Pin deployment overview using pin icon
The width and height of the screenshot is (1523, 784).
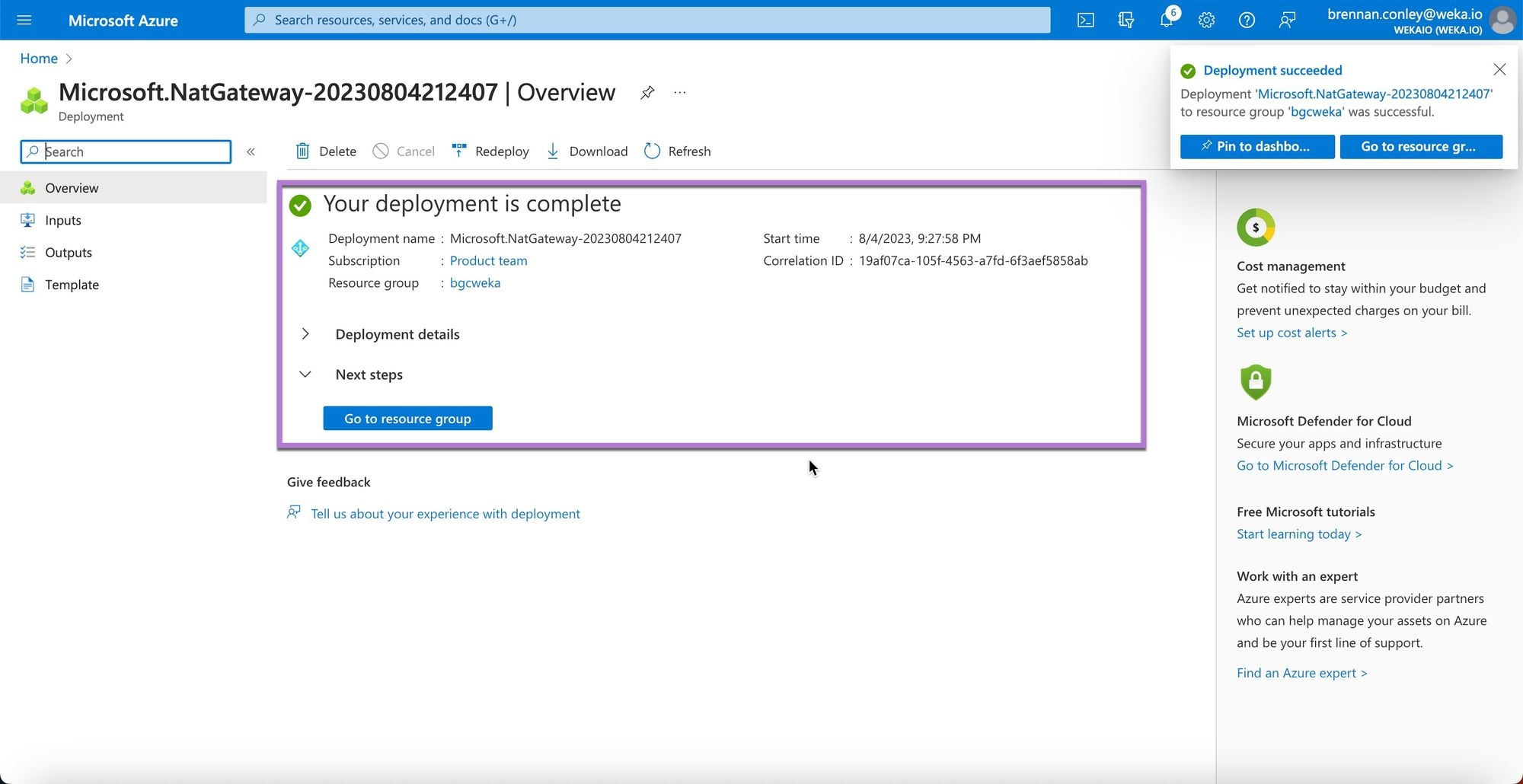pyautogui.click(x=647, y=93)
